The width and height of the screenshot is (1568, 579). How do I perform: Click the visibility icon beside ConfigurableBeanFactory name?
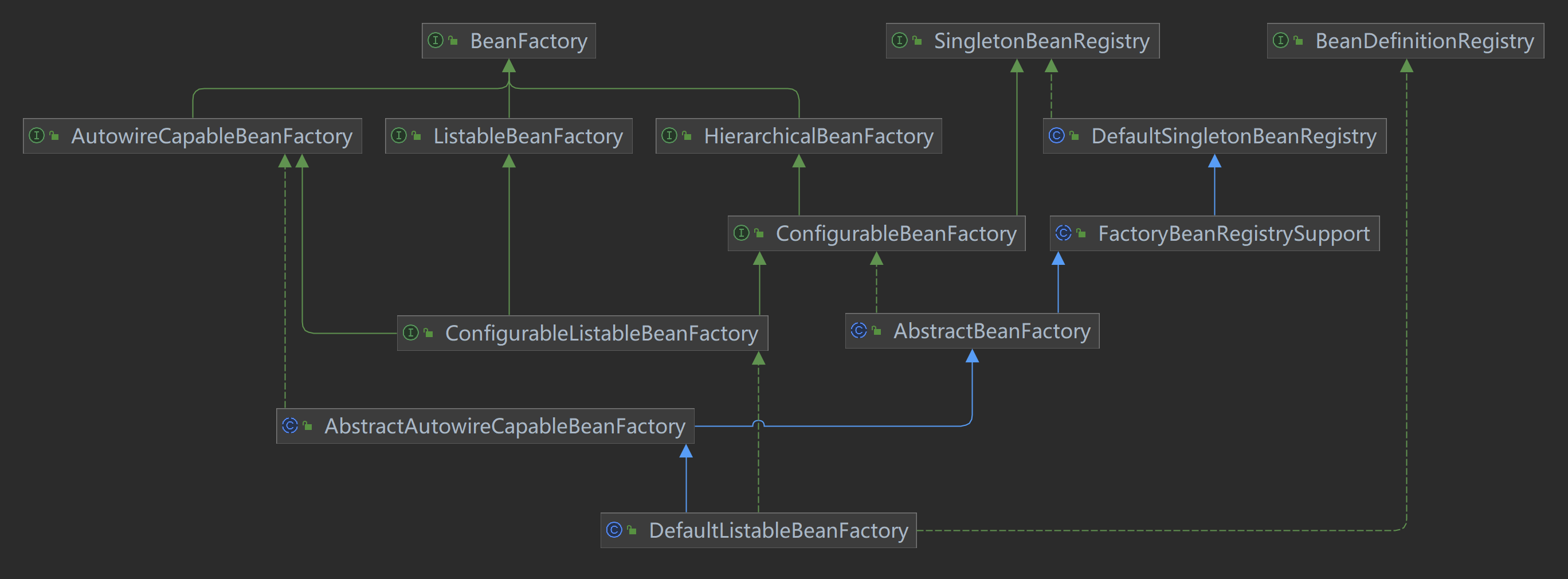tap(758, 233)
